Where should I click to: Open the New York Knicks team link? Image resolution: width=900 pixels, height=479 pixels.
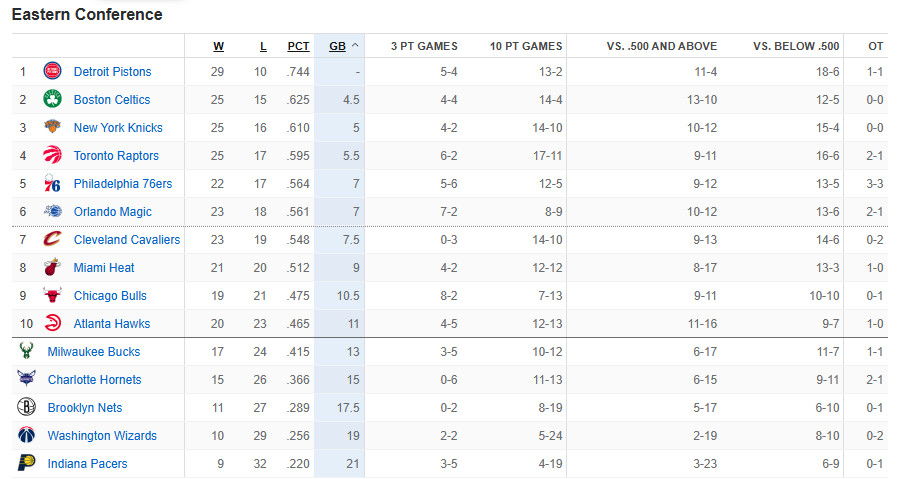(x=118, y=128)
